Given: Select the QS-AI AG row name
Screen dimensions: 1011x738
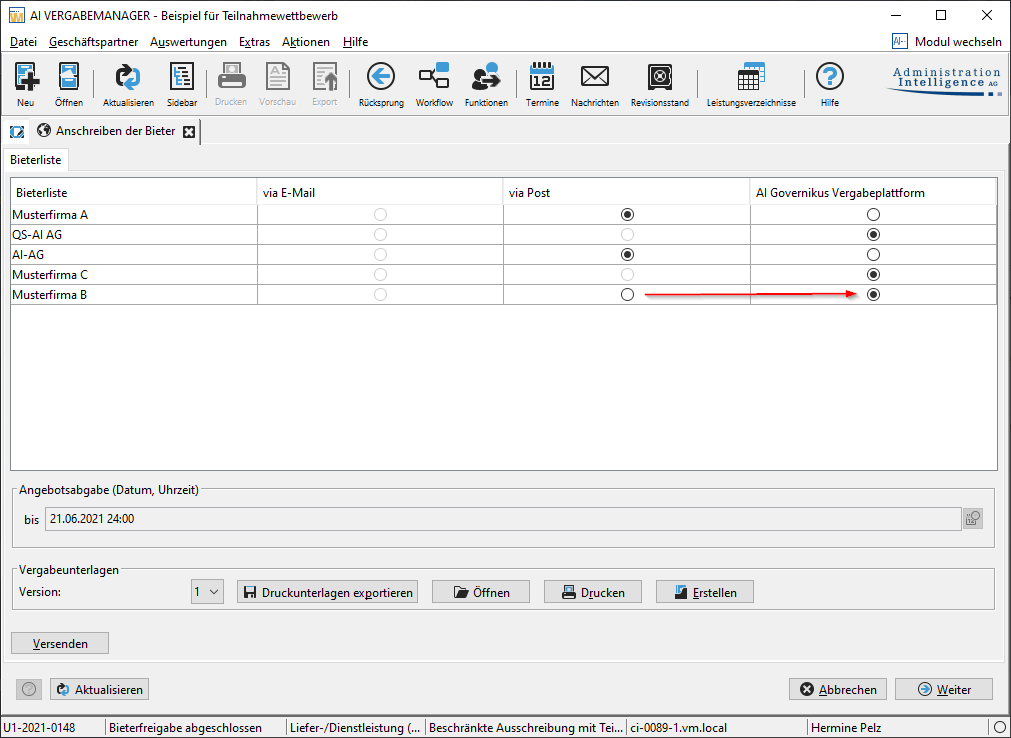Looking at the screenshot, I should pos(37,235).
